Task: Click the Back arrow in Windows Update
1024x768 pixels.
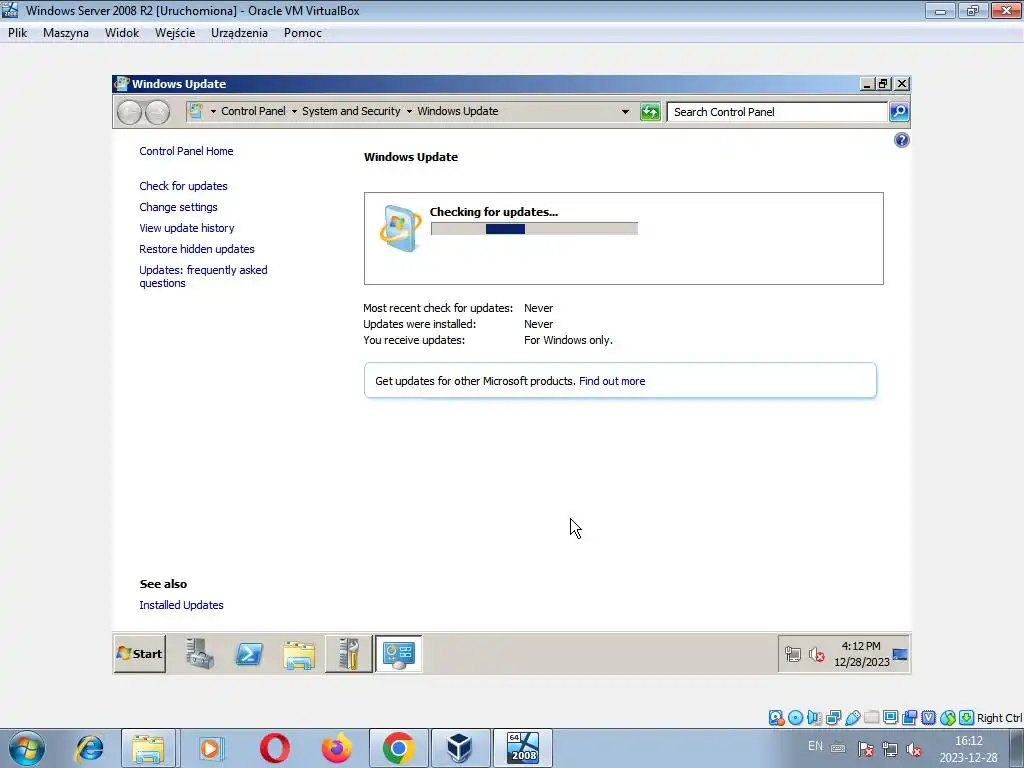Action: click(x=129, y=112)
